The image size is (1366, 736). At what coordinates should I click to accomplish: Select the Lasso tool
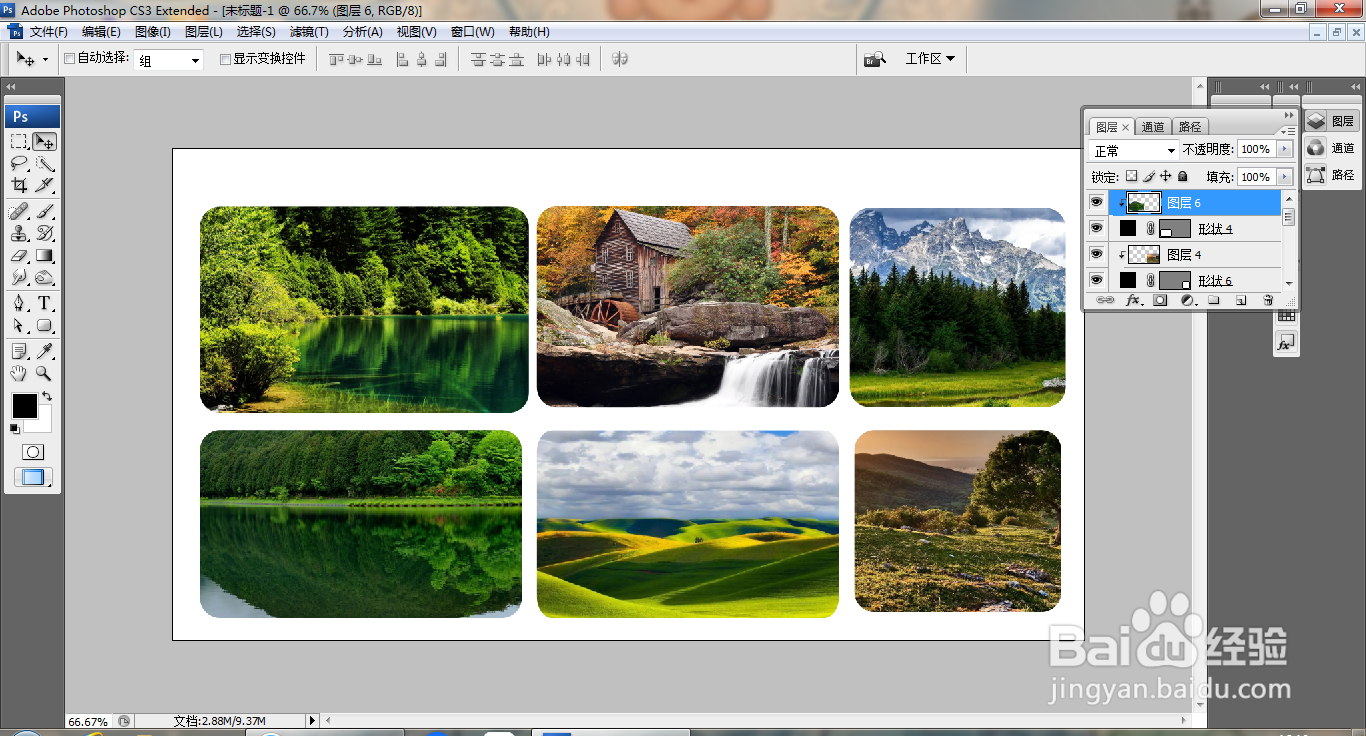19,163
